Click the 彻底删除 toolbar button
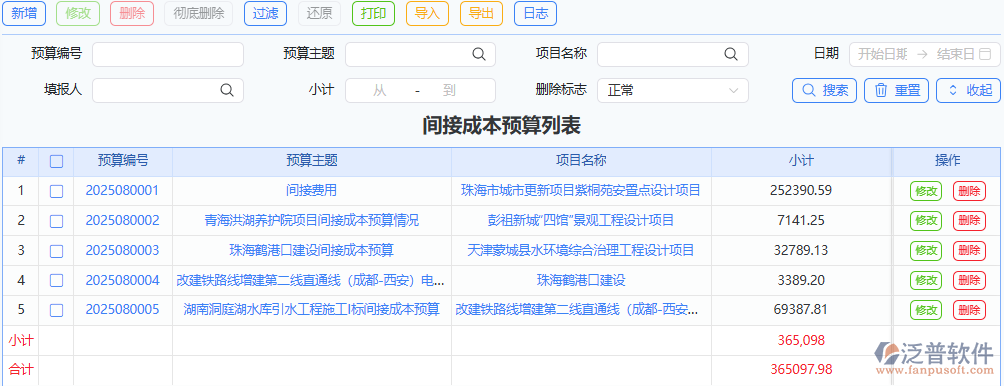Image resolution: width=1004 pixels, height=386 pixels. 198,13
